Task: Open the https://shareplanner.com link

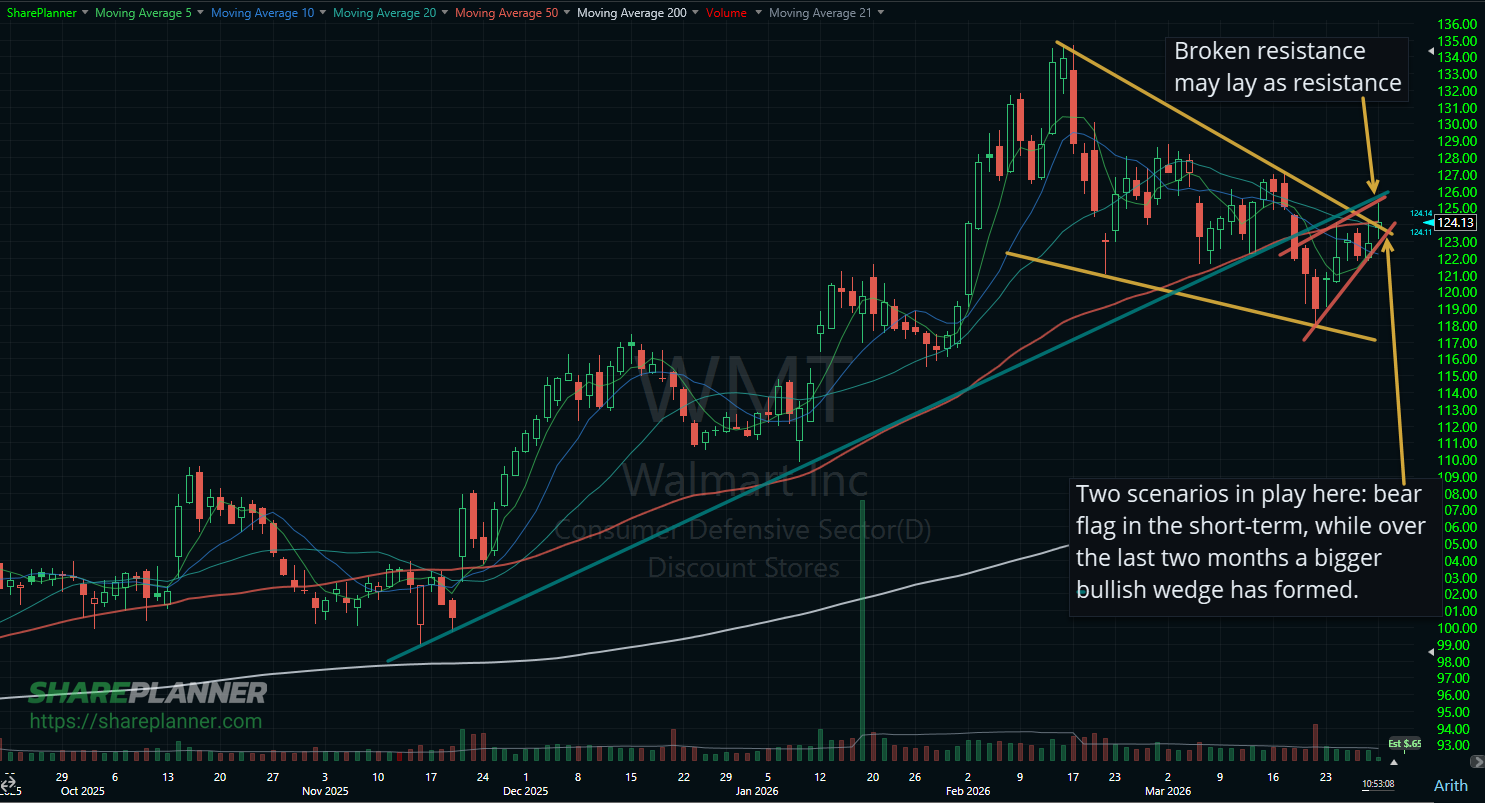Action: pos(145,720)
